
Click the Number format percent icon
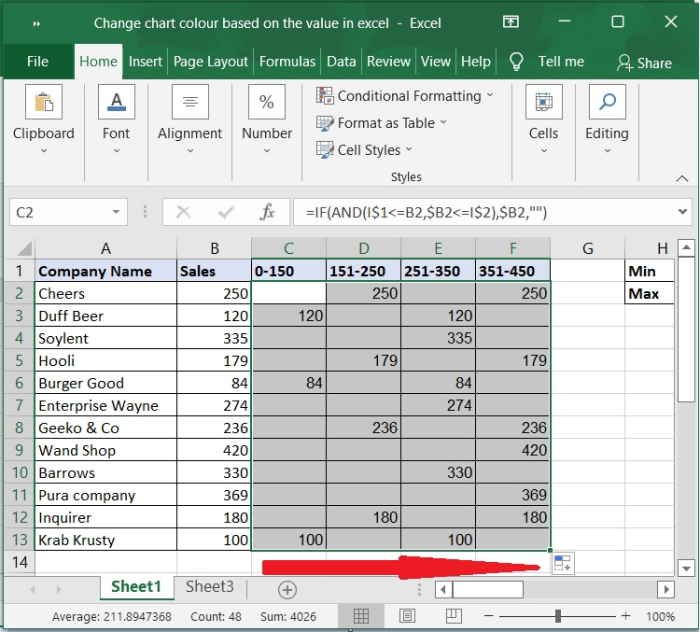coord(266,103)
